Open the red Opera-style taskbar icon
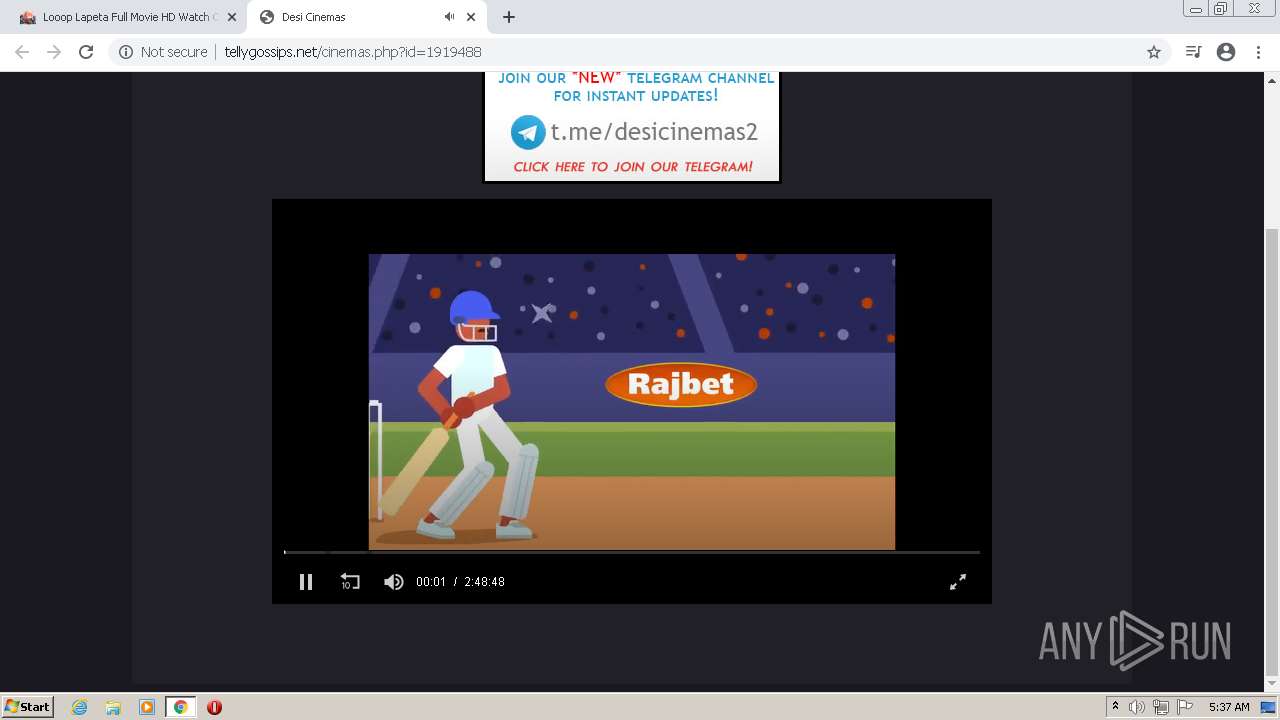Viewport: 1280px width, 720px height. point(214,707)
